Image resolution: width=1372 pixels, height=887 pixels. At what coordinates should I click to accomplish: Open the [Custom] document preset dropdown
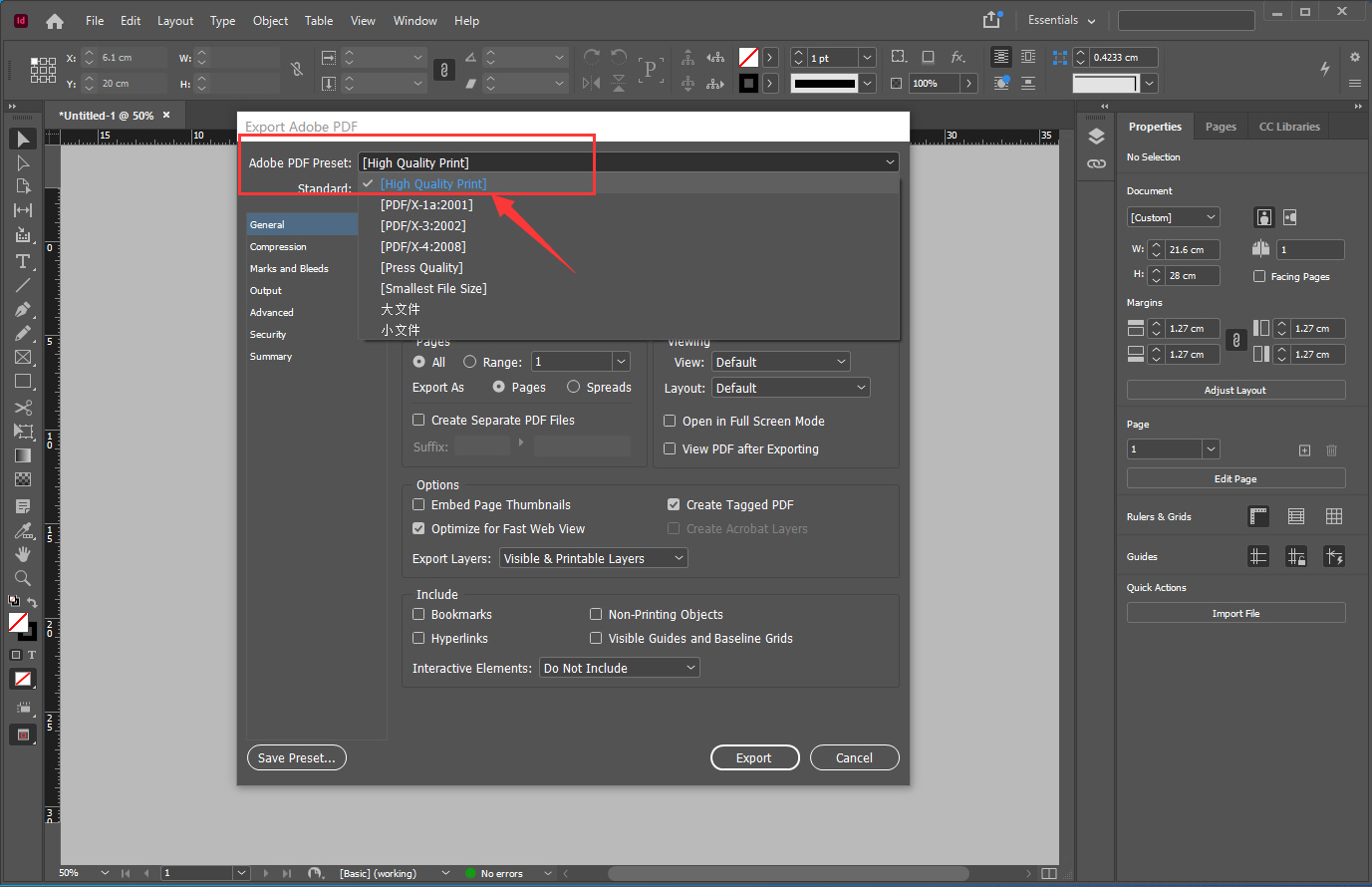coord(1174,217)
